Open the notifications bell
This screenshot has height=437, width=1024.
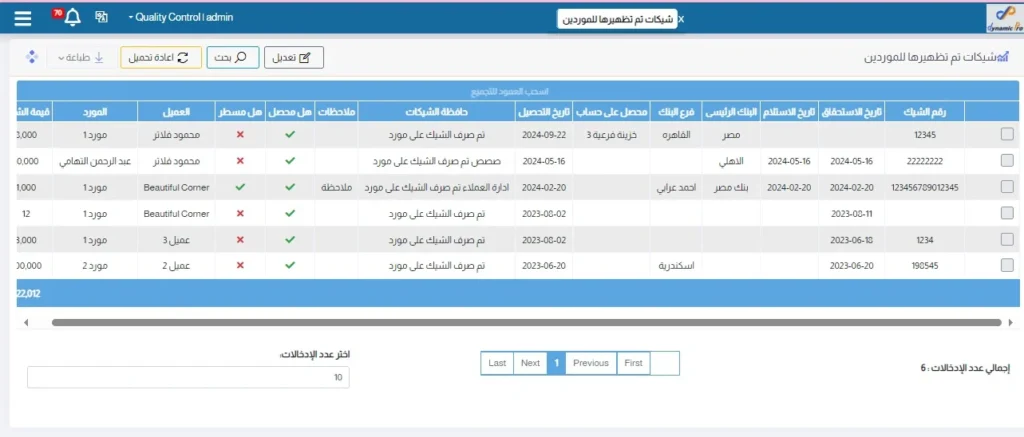click(71, 18)
